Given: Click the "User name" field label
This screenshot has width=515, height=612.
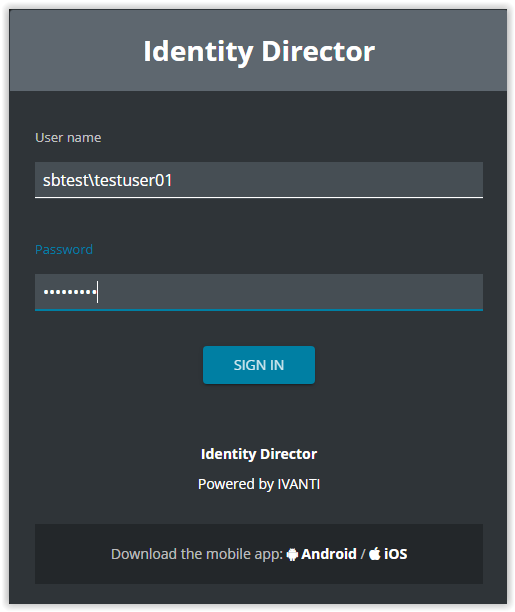Looking at the screenshot, I should 68,137.
